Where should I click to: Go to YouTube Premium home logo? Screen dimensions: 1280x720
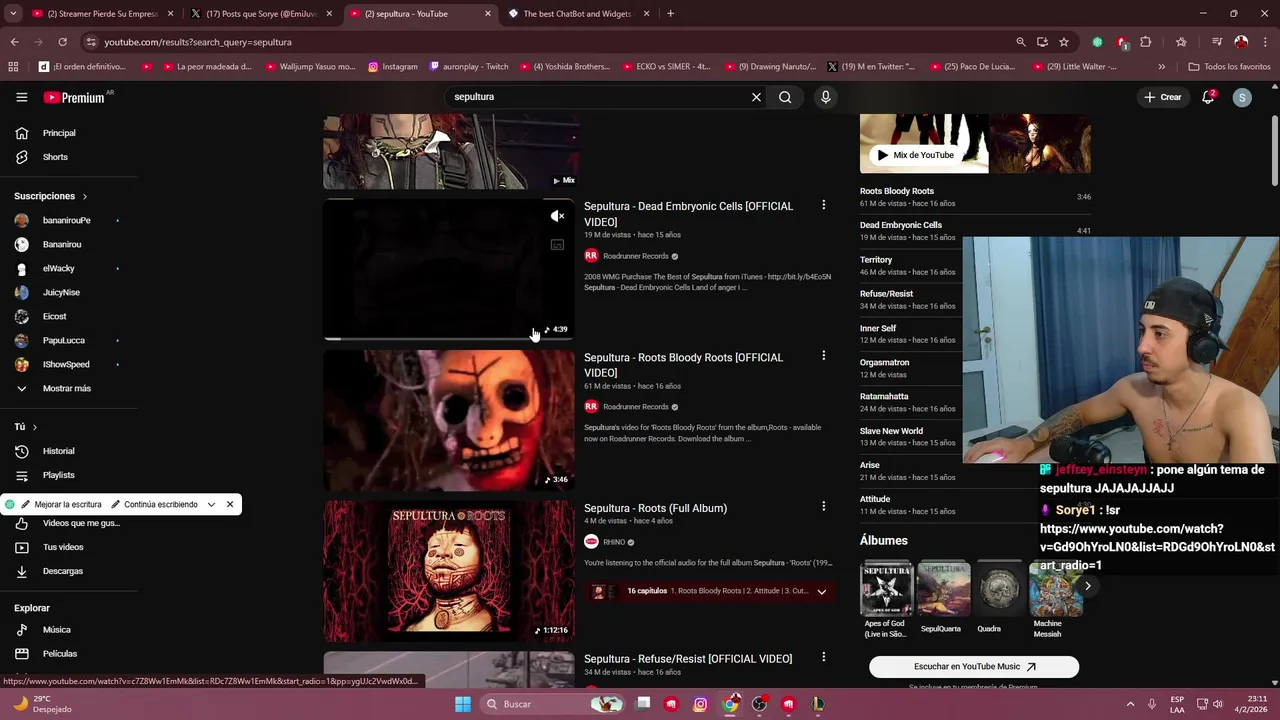74,97
